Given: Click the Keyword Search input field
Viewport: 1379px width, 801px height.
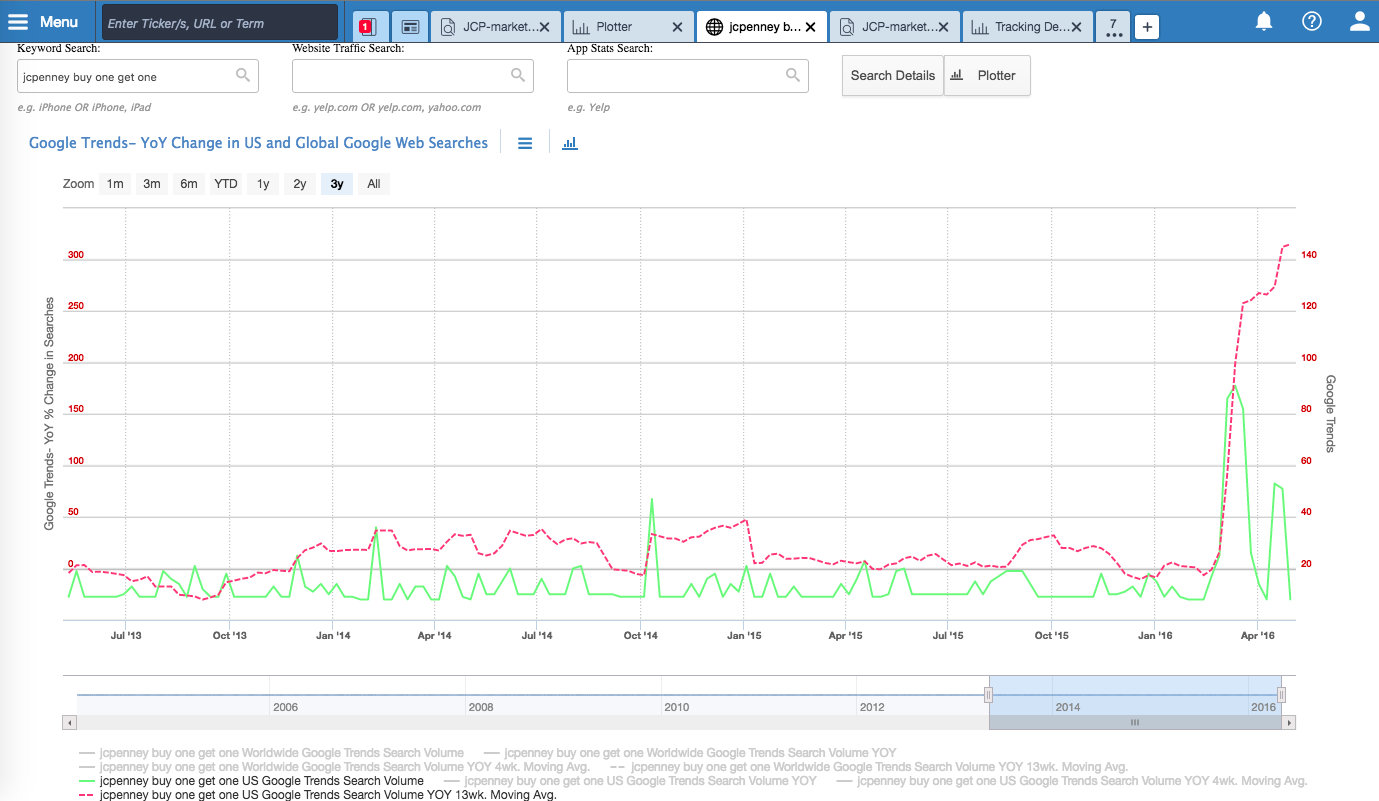Looking at the screenshot, I should tap(138, 76).
